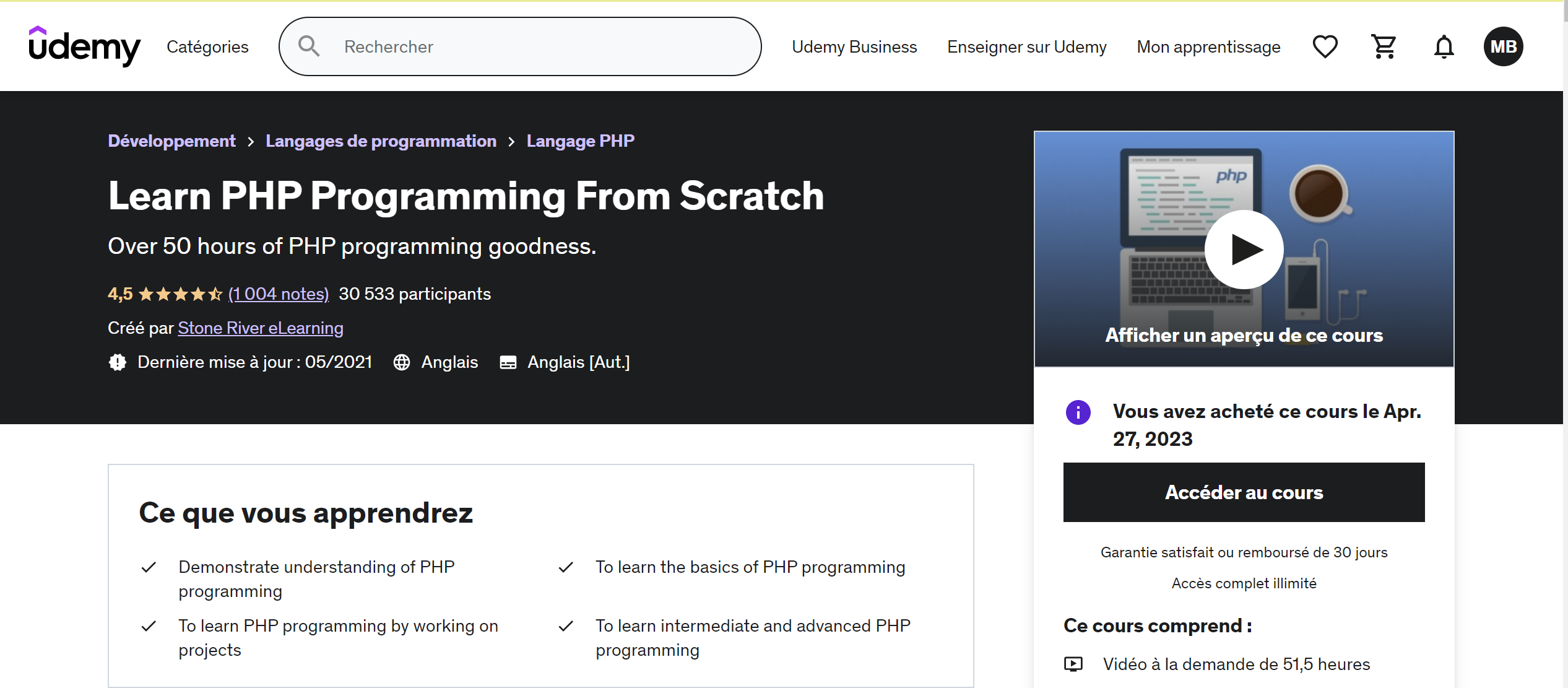View the 1 004 course ratings
This screenshot has height=688, width=1568.
[x=279, y=294]
